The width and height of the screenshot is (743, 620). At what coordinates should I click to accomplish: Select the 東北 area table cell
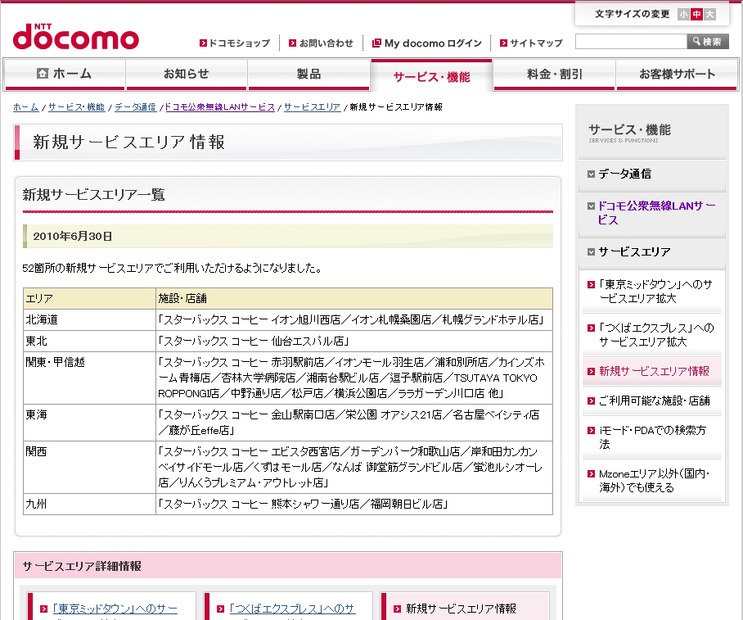tap(90, 341)
